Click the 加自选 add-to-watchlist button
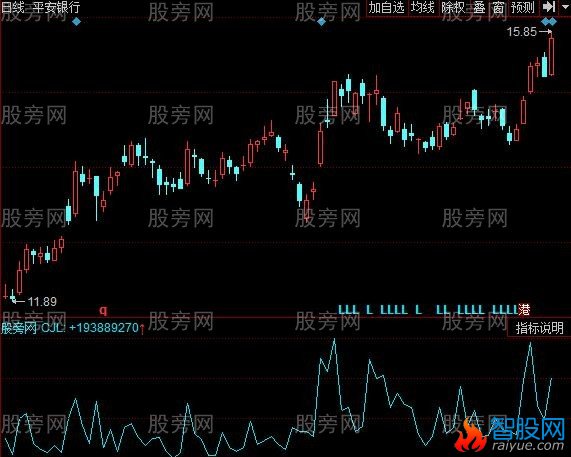This screenshot has height=457, width=571. pyautogui.click(x=386, y=8)
